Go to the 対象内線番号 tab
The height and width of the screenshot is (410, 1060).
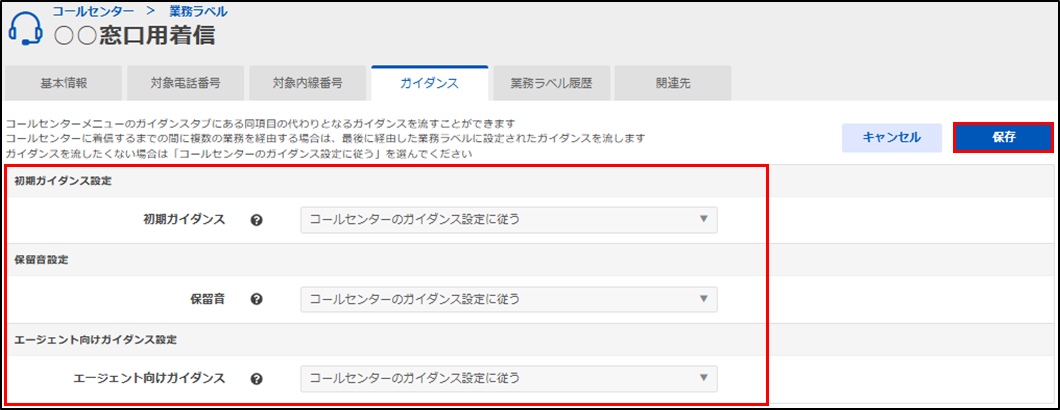point(307,84)
